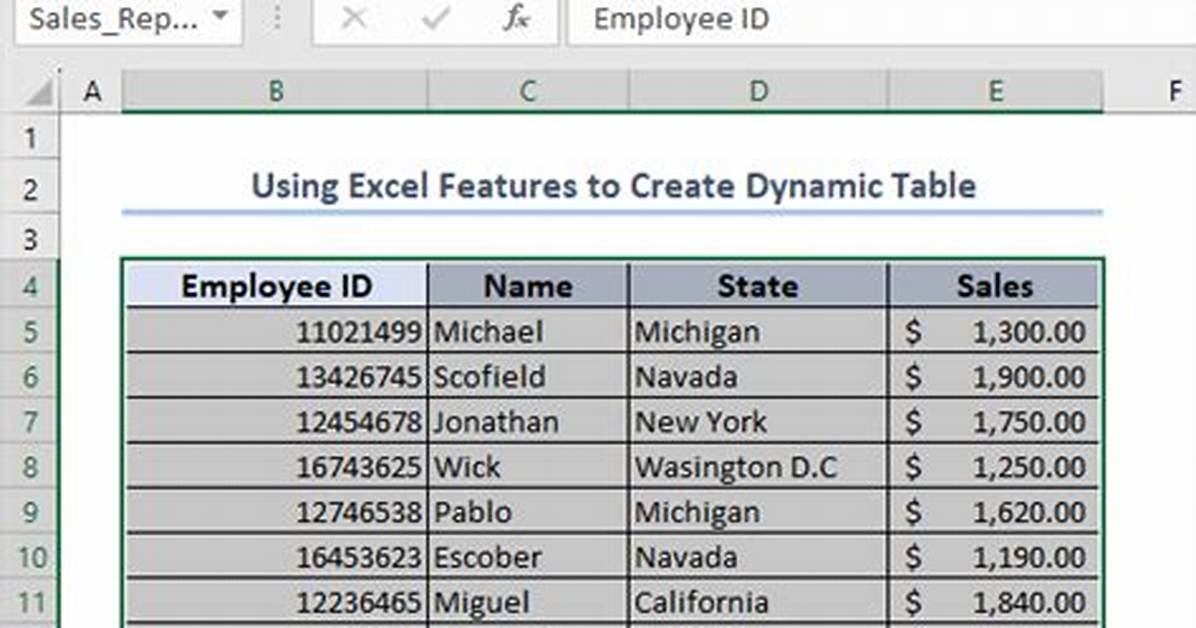This screenshot has height=628, width=1196.
Task: Open Insert Function fx icon
Action: [516, 18]
